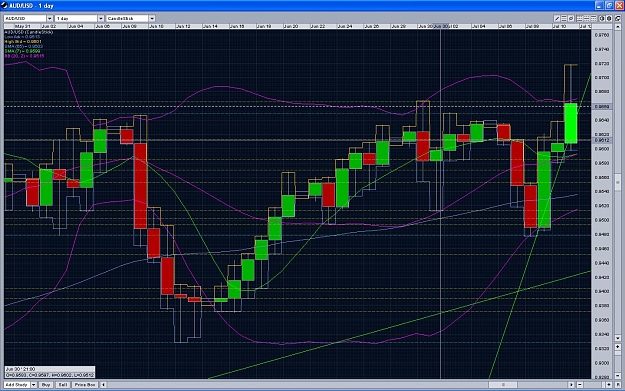This screenshot has height=391, width=625.
Task: Select the horizontal lines drawing tool
Action: 564,18
